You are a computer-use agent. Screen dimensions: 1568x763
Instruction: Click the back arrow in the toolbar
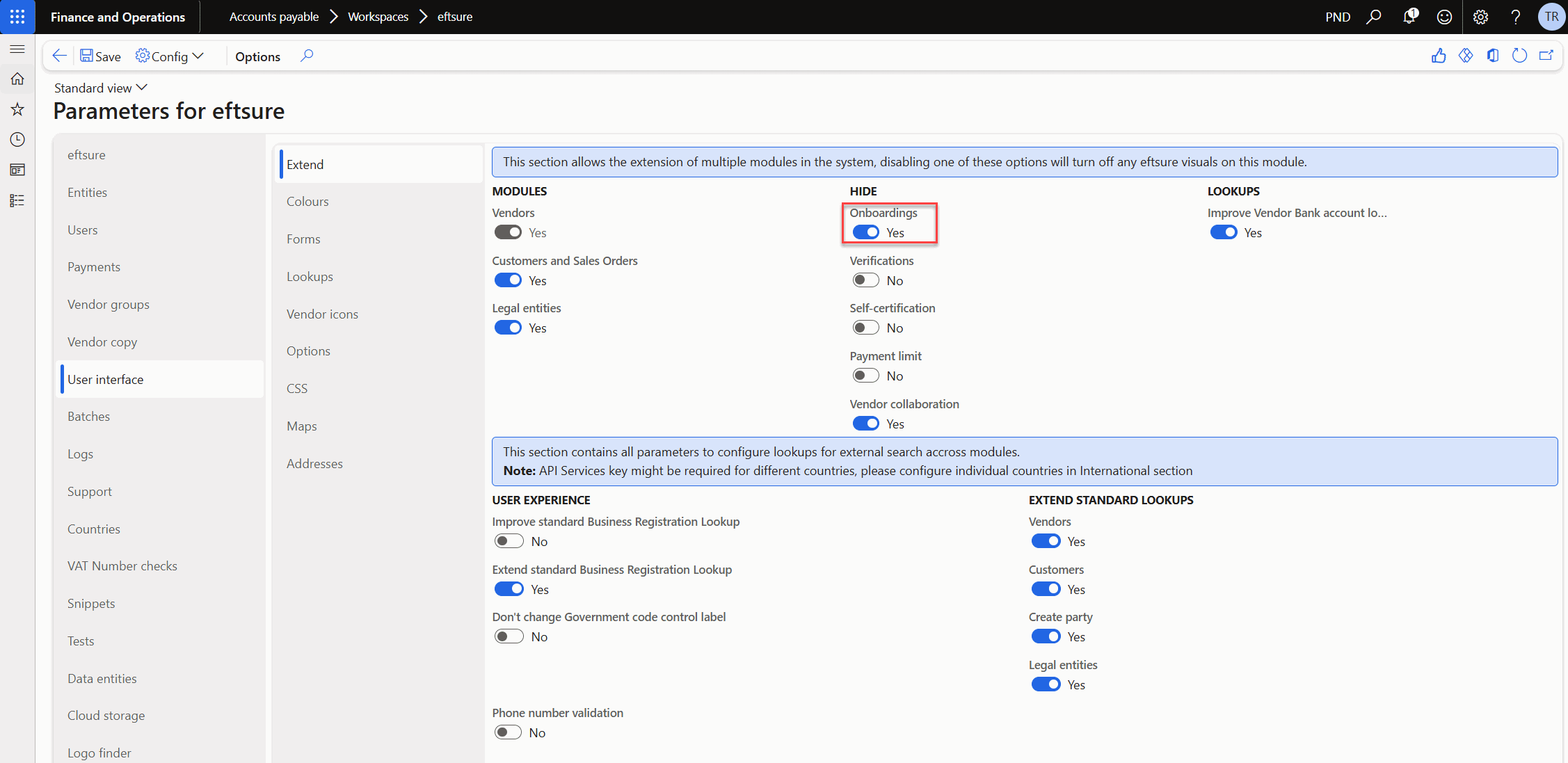pos(60,56)
